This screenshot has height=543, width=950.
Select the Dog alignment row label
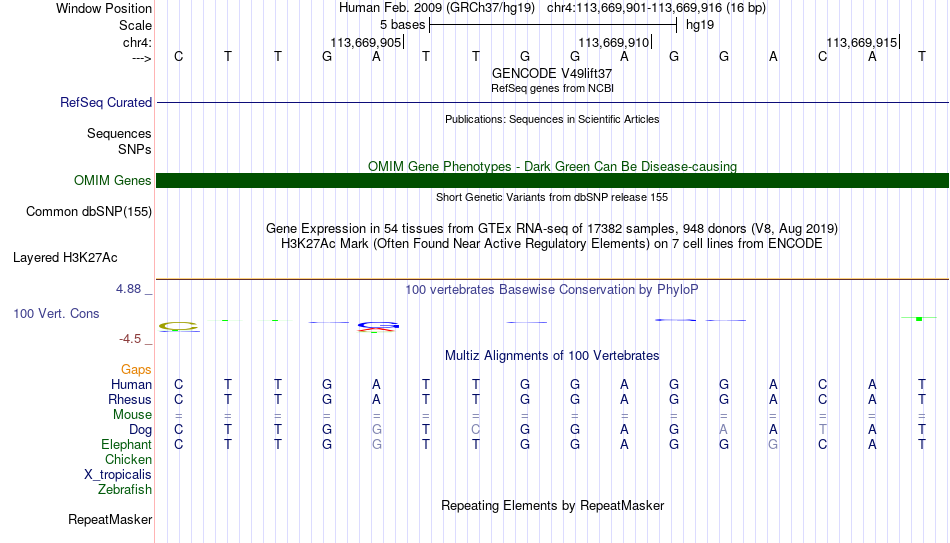(140, 430)
